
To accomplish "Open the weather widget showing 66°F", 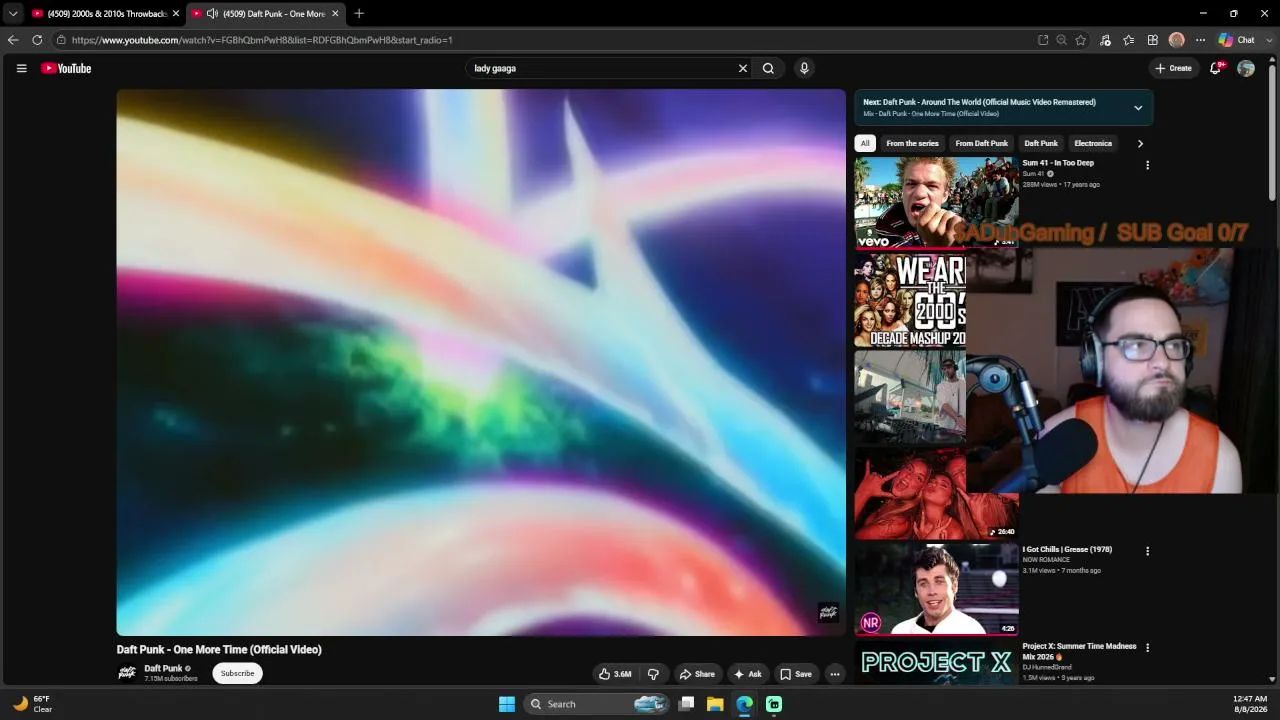I will [33, 704].
